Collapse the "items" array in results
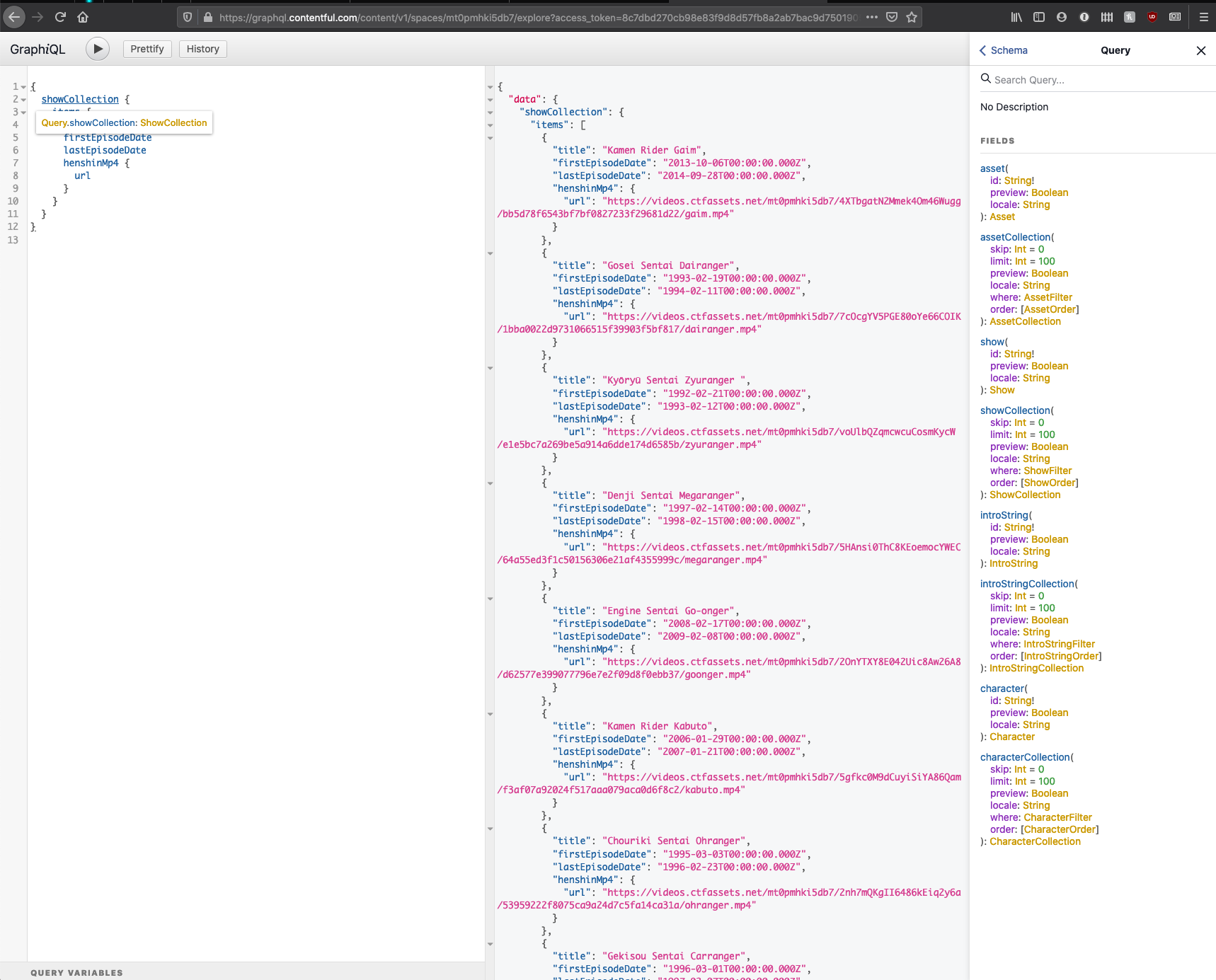 490,125
